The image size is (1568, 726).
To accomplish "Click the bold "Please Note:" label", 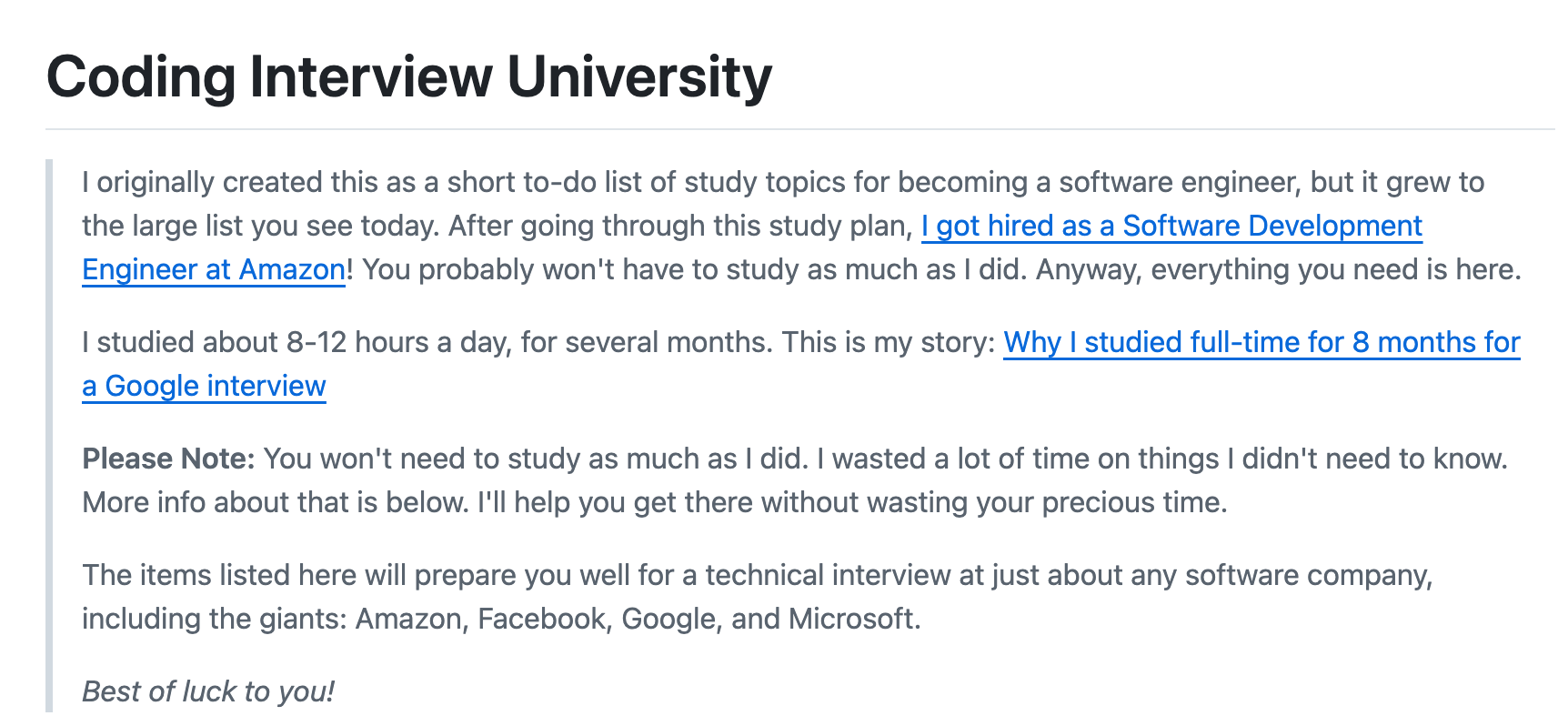I will pyautogui.click(x=169, y=459).
